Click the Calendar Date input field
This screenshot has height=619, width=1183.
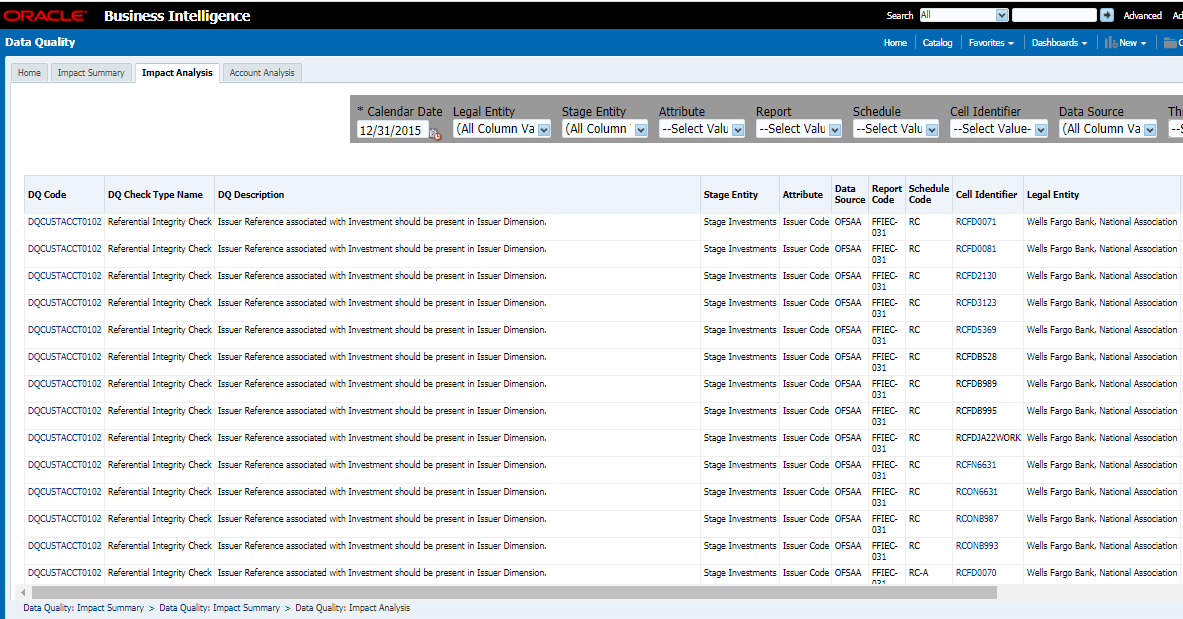coord(392,130)
